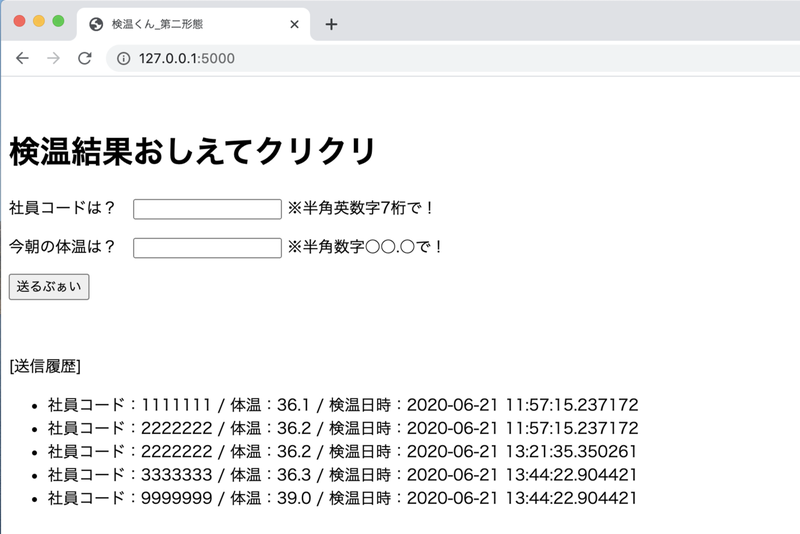Click the yellow minimize window button
Viewport: 800px width, 534px height.
click(39, 21)
